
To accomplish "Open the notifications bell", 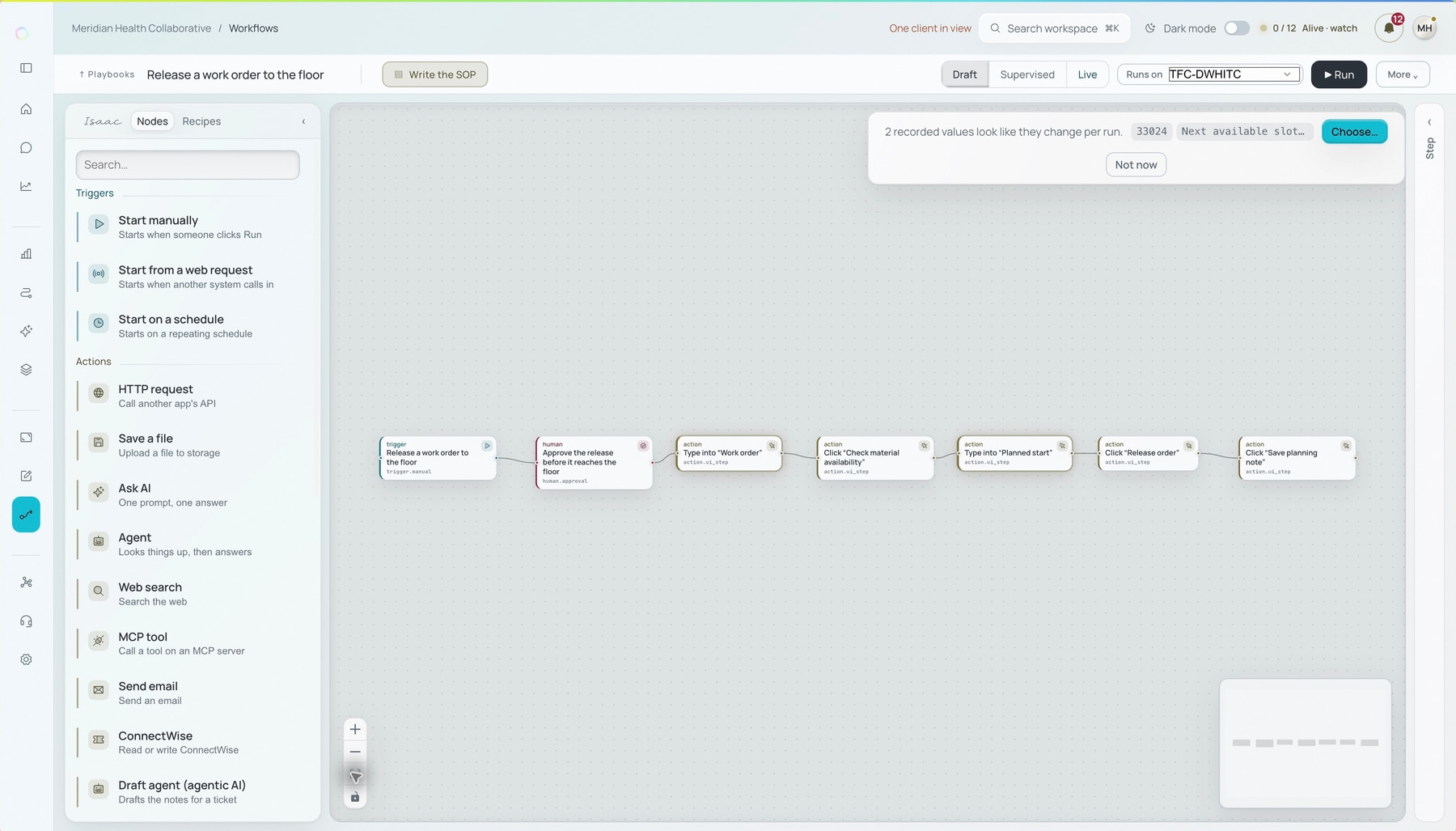I will tap(1389, 28).
